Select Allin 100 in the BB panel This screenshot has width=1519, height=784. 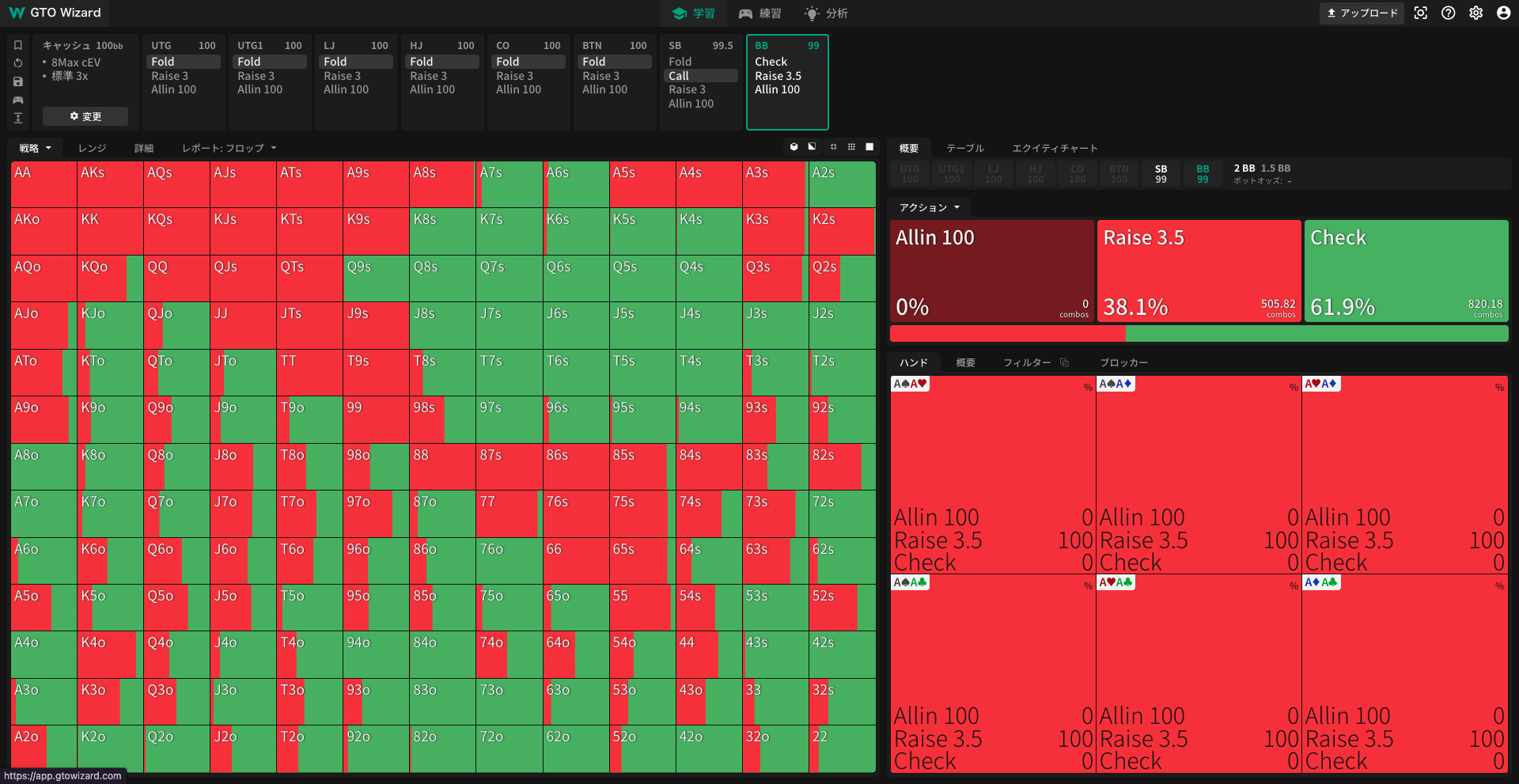click(x=787, y=89)
